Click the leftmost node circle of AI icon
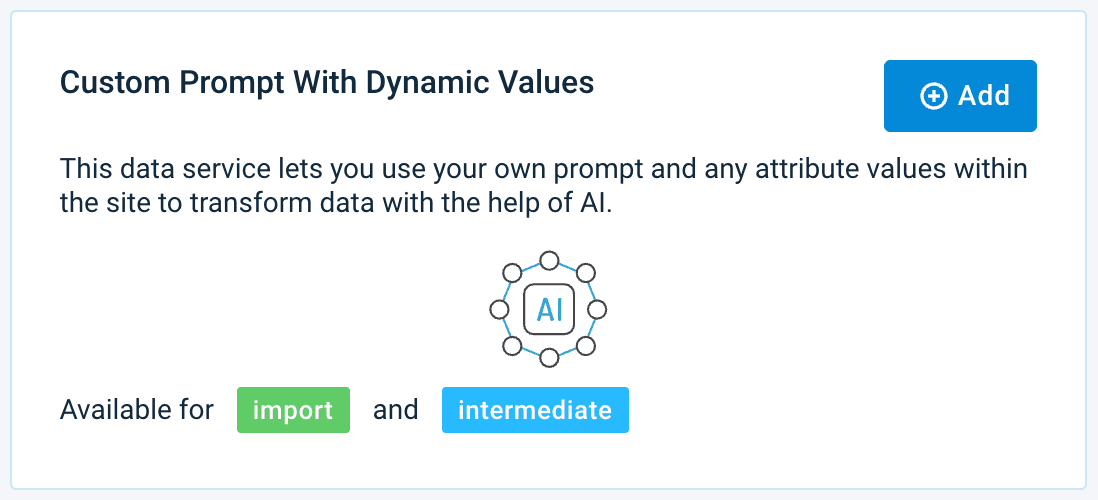This screenshot has width=1098, height=500. [x=499, y=309]
